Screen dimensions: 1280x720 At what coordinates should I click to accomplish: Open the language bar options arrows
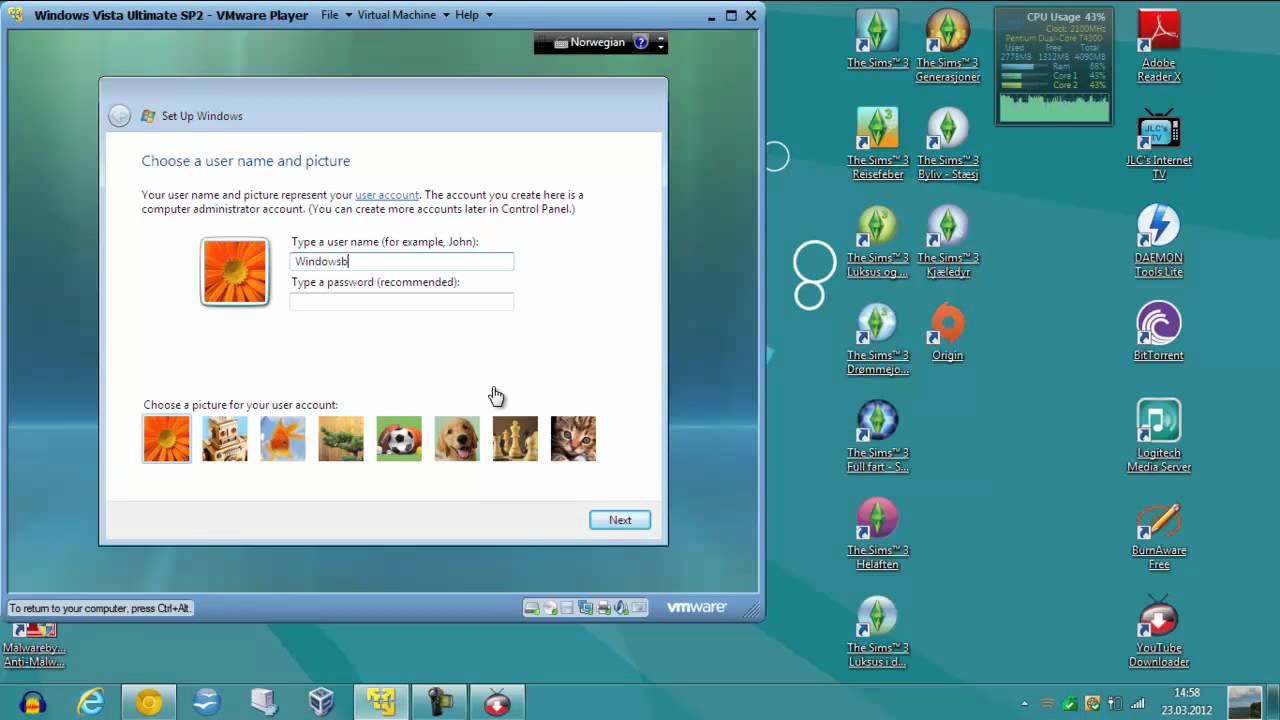(660, 43)
